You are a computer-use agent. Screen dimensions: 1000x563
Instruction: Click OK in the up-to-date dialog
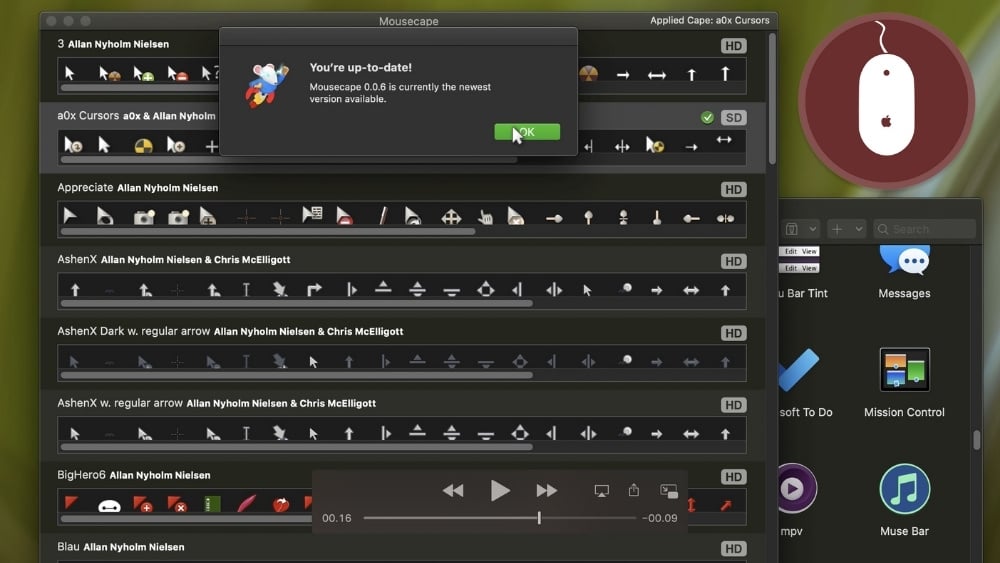527,132
